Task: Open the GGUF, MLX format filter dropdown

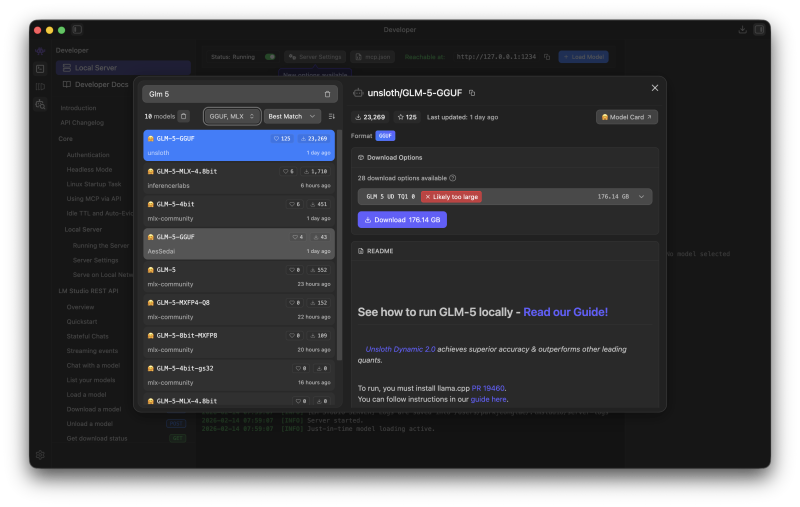Action: pyautogui.click(x=232, y=116)
